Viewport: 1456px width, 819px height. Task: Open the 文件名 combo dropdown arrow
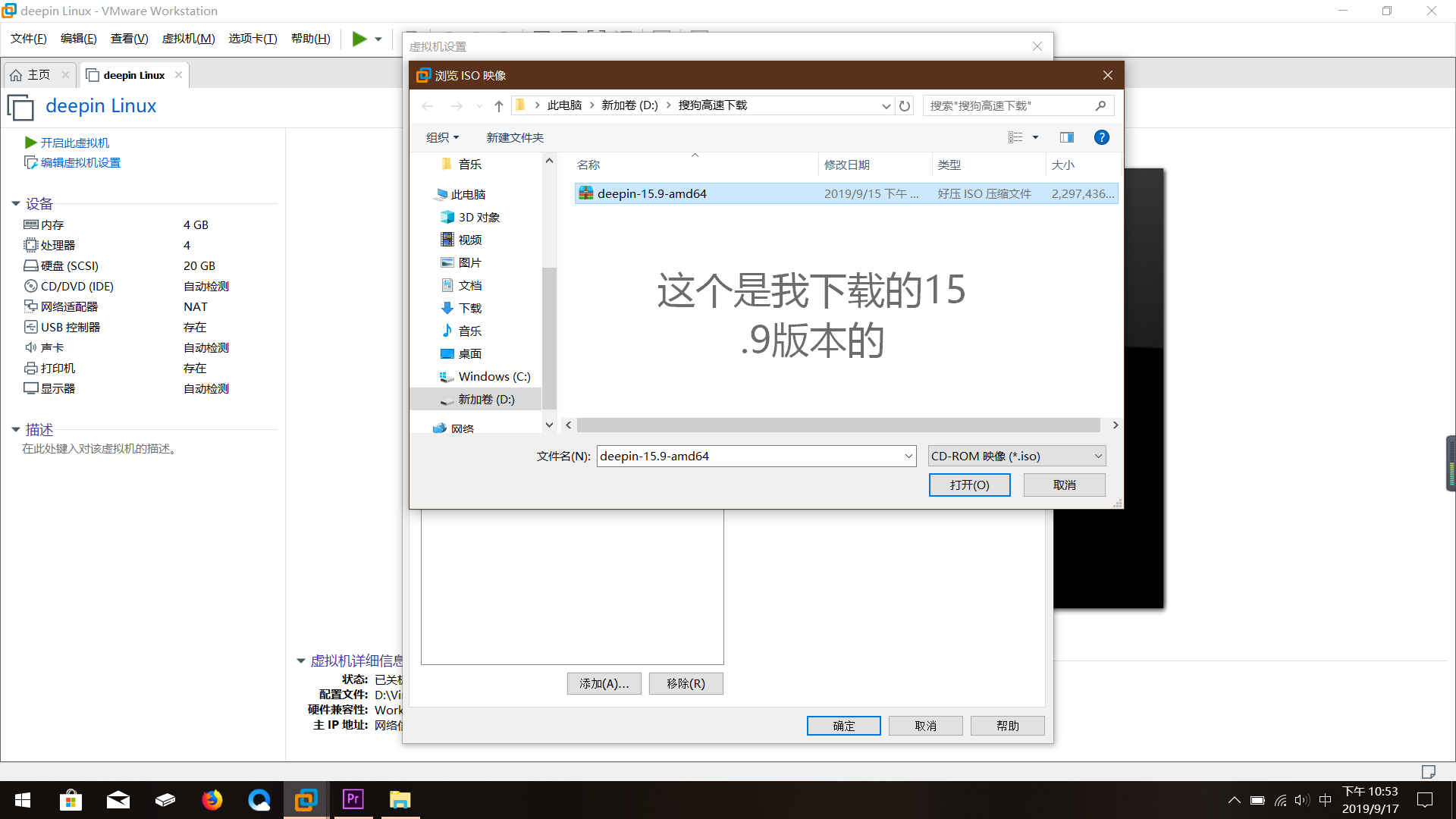[908, 456]
